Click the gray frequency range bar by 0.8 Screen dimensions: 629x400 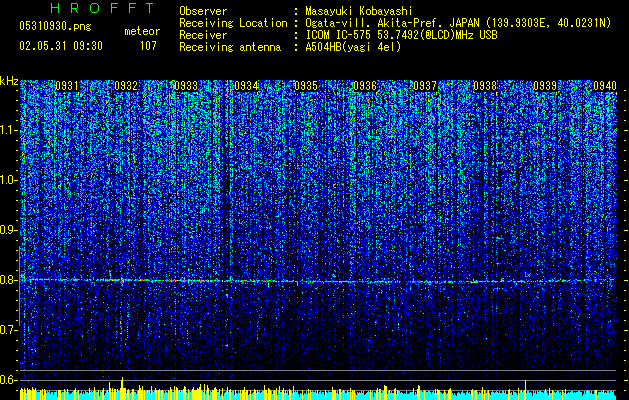click(19, 286)
